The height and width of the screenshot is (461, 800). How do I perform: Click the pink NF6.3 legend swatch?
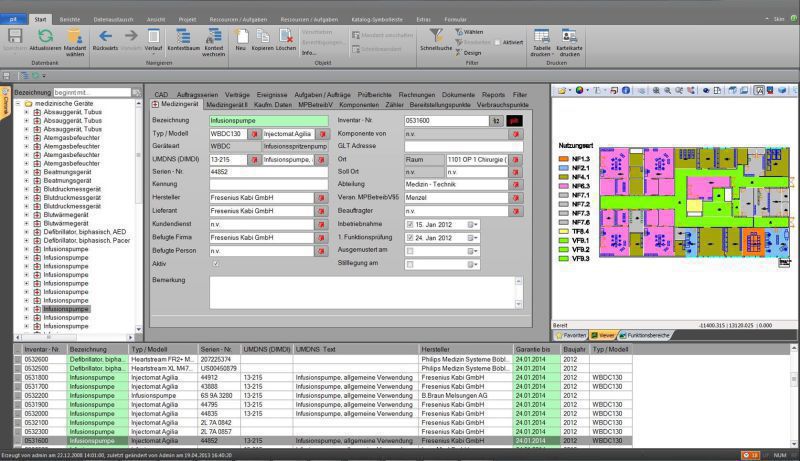(x=564, y=186)
